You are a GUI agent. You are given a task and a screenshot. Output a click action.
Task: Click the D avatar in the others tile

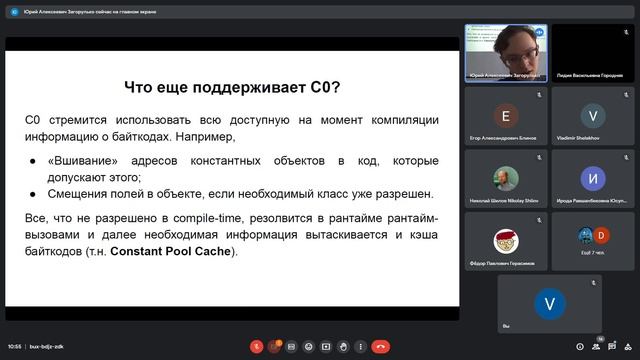pyautogui.click(x=601, y=236)
